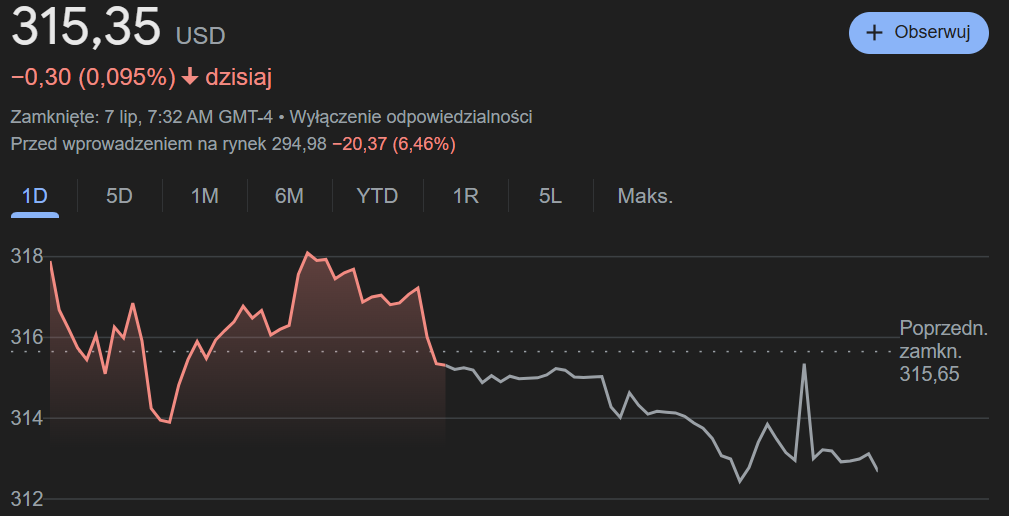Click the red down arrow next to dzisiaj

pos(190,78)
